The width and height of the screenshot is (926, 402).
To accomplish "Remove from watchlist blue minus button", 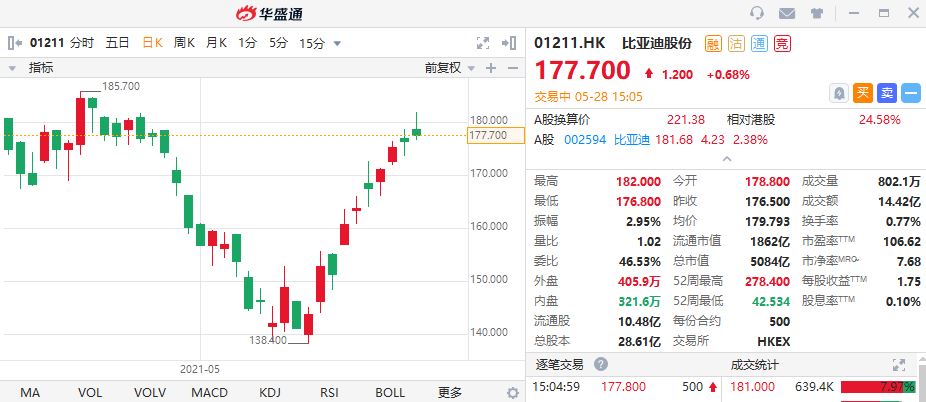I will coord(911,93).
